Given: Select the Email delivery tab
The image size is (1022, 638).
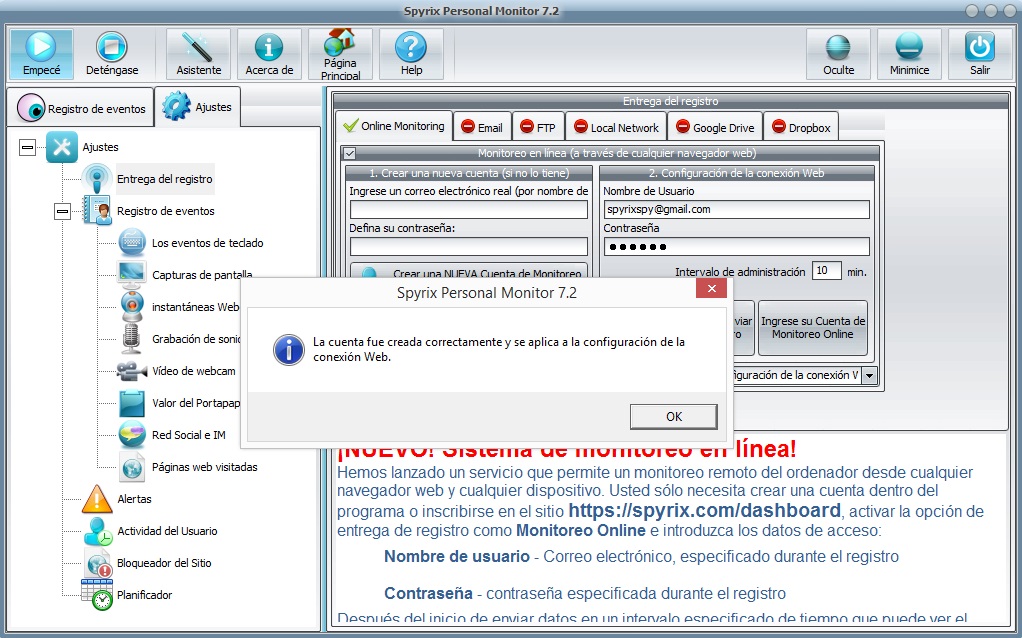Looking at the screenshot, I should (x=482, y=128).
